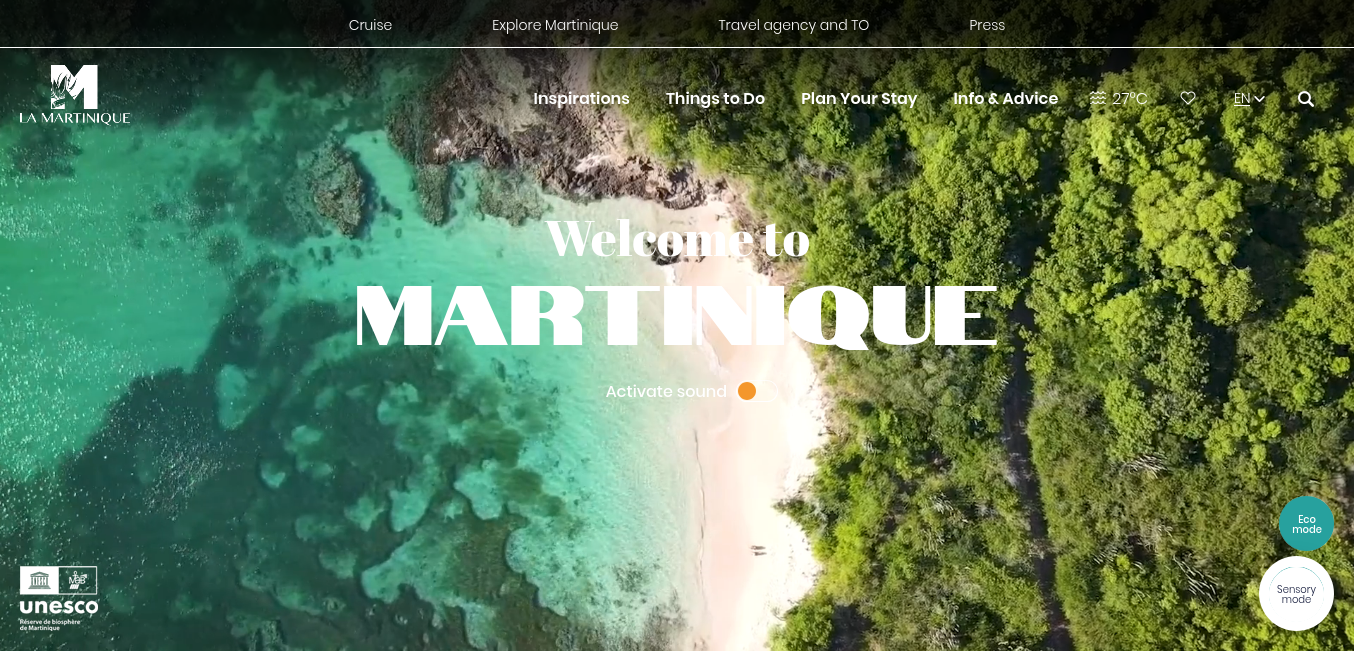Visit Travel agency and TO link

pos(793,25)
